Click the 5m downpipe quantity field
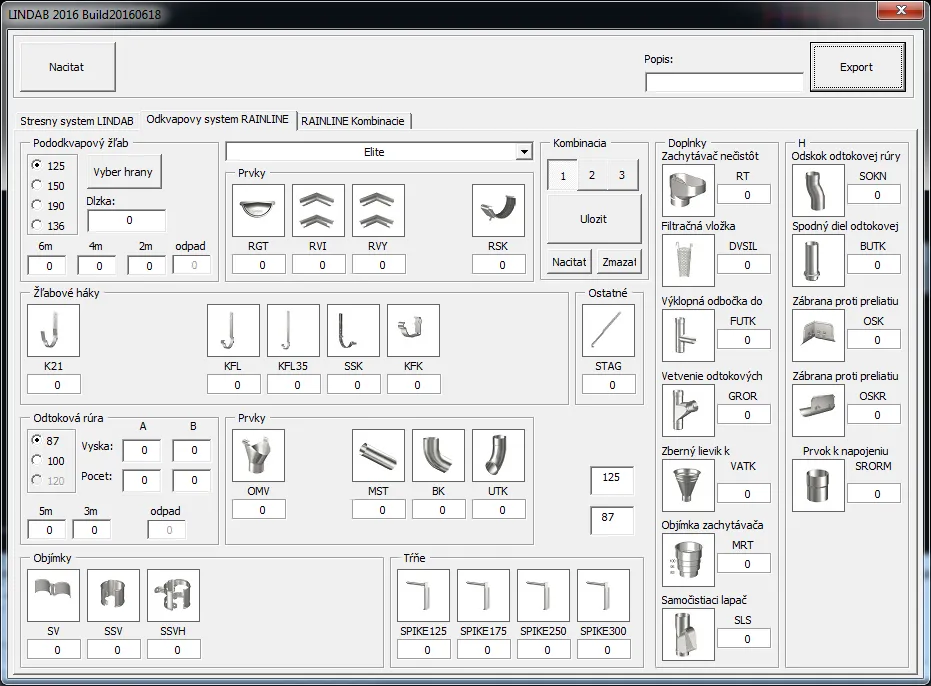The height and width of the screenshot is (686, 931). pos(47,530)
